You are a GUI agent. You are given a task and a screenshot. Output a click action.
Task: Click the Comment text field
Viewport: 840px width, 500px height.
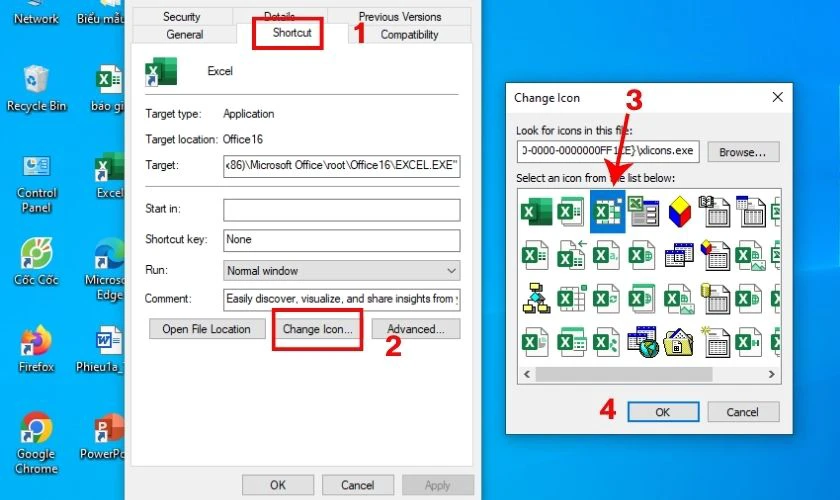342,300
